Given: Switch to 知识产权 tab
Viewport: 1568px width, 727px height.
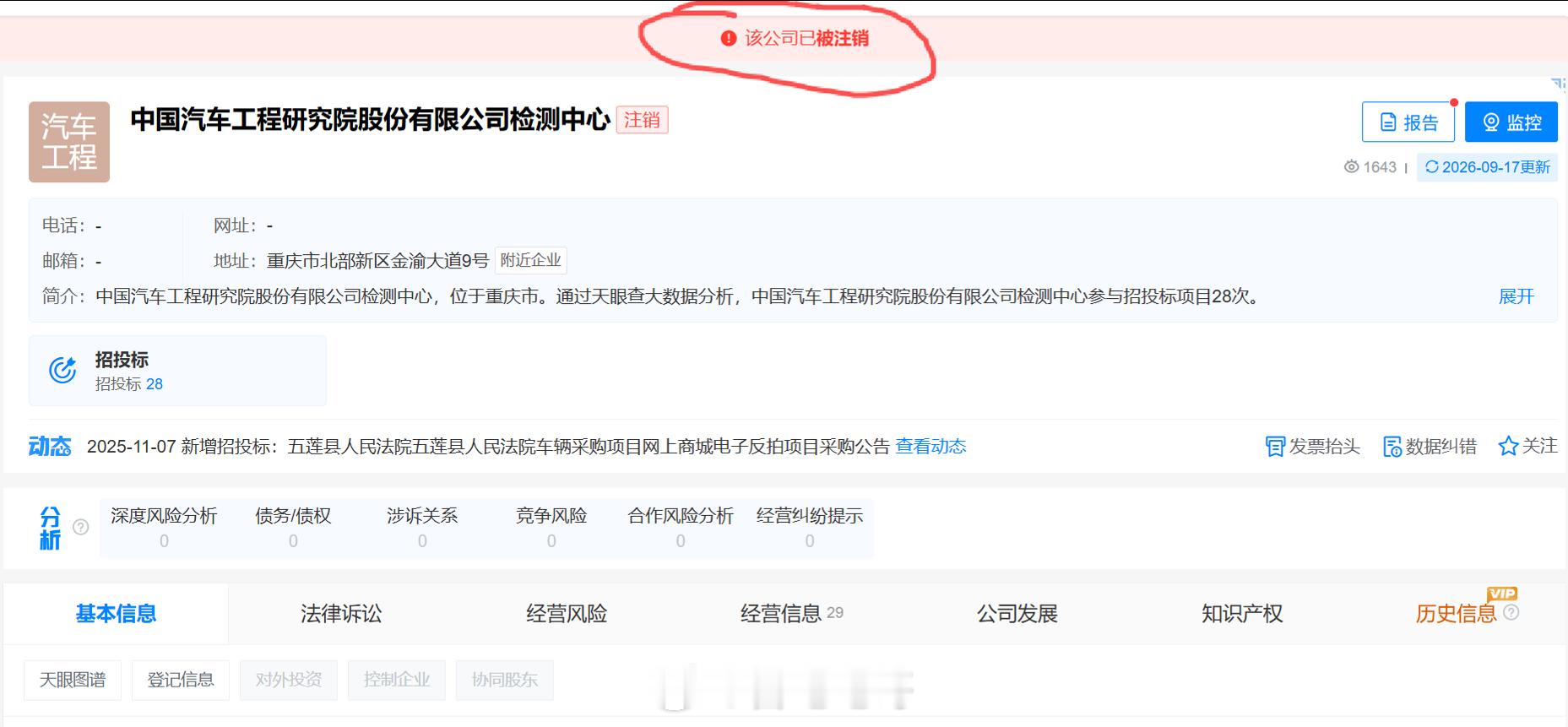Looking at the screenshot, I should point(1242,614).
